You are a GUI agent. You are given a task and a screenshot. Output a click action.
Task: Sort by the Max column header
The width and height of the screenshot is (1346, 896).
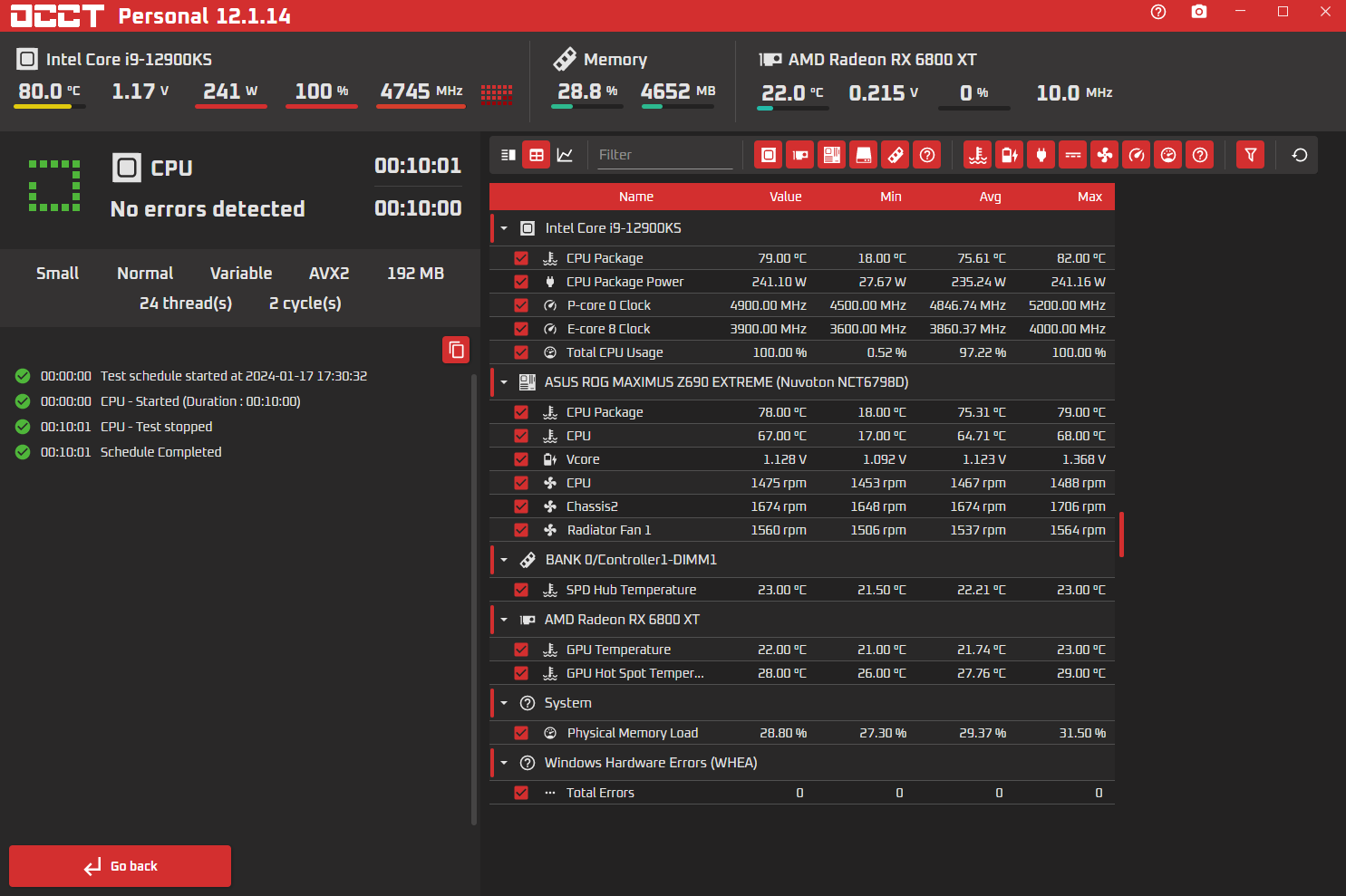pyautogui.click(x=1089, y=197)
